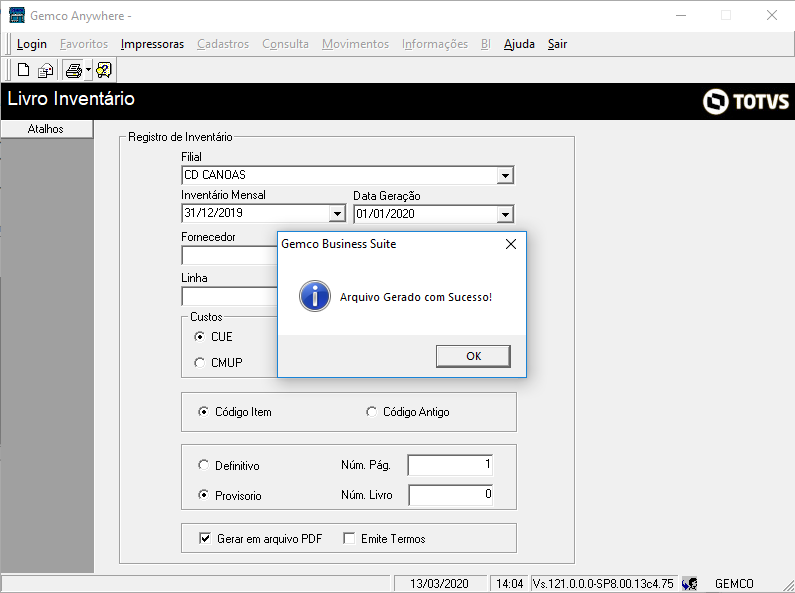
Task: Expand the Data Geração dropdown arrow
Action: coord(505,214)
